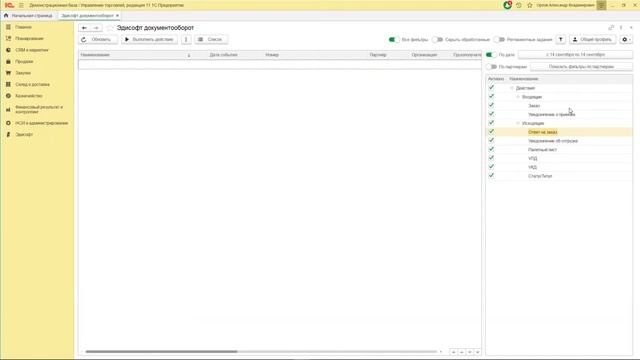Collapse the Исходящие tree node
Viewport: 640px width, 360px height.
pyautogui.click(x=518, y=123)
